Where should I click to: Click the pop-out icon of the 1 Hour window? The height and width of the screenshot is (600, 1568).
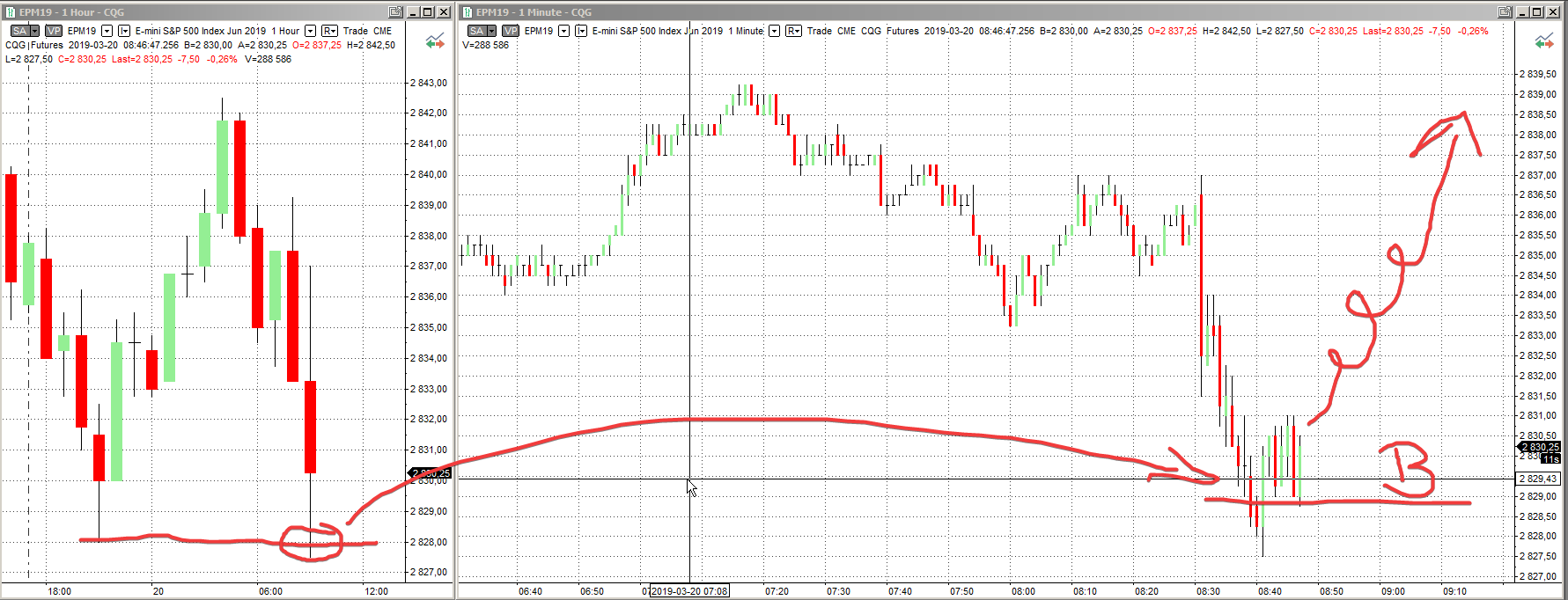tap(396, 12)
